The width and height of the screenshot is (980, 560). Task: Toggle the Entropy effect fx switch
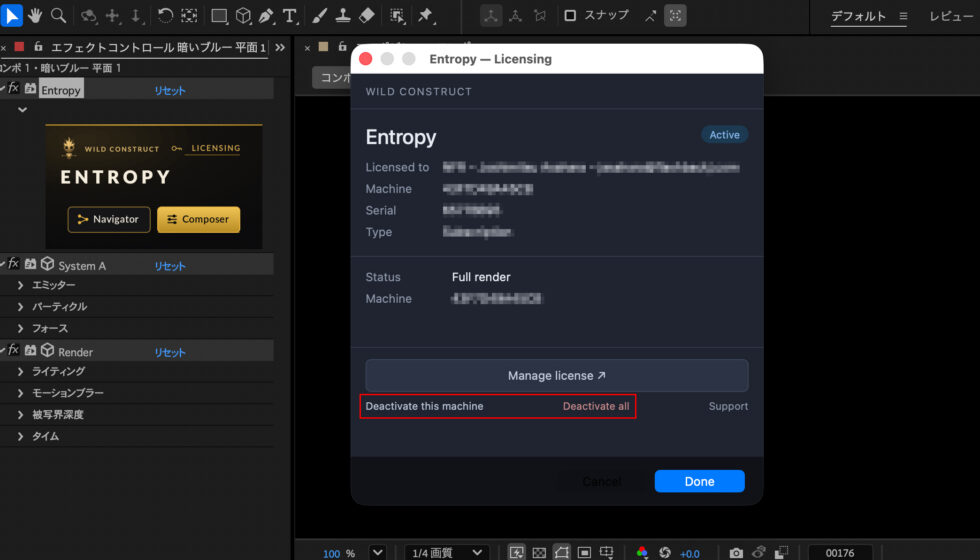[13, 88]
